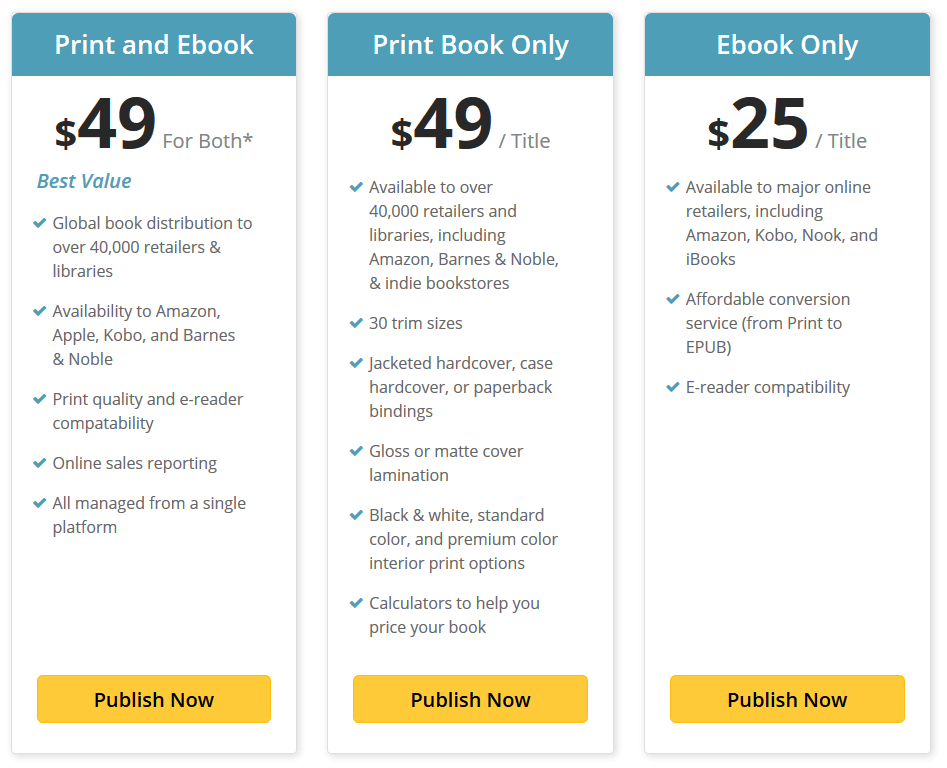Click checkmark beside Global book distribution

(x=40, y=223)
